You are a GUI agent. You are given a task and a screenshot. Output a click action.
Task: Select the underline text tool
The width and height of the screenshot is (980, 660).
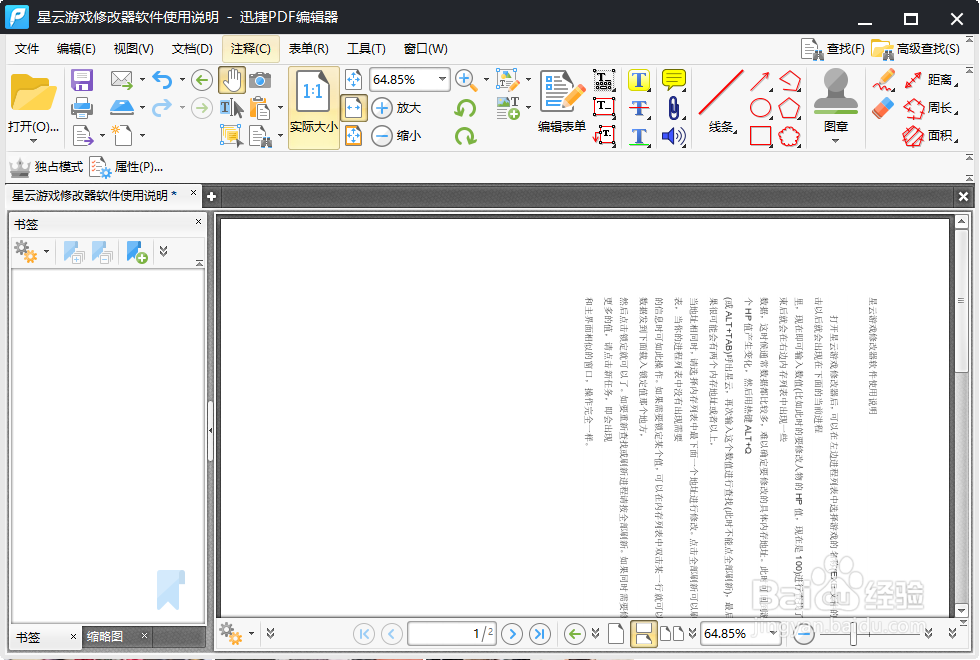click(639, 136)
